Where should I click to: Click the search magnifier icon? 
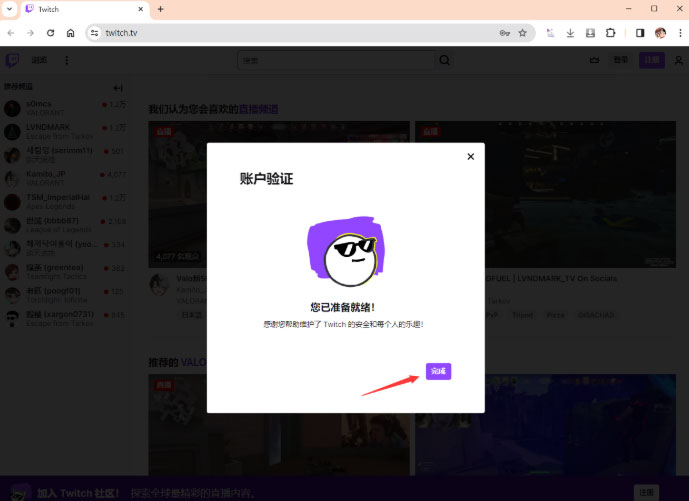445,60
